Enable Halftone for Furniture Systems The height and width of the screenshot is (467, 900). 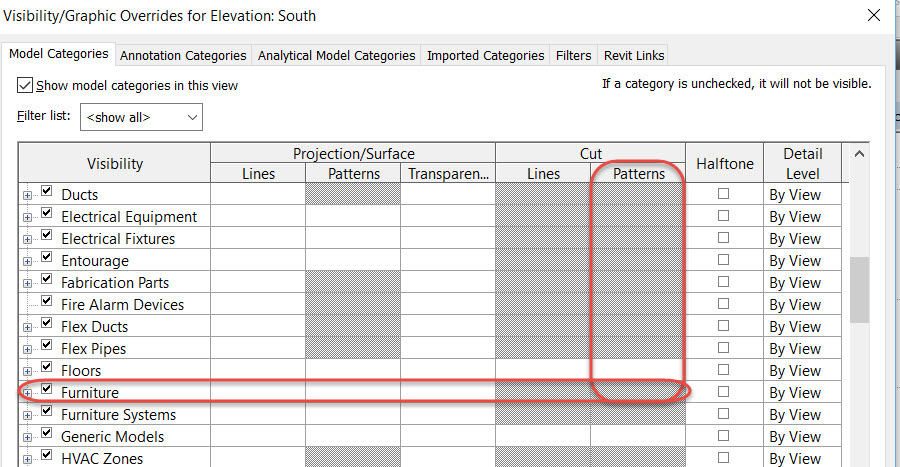[x=723, y=414]
